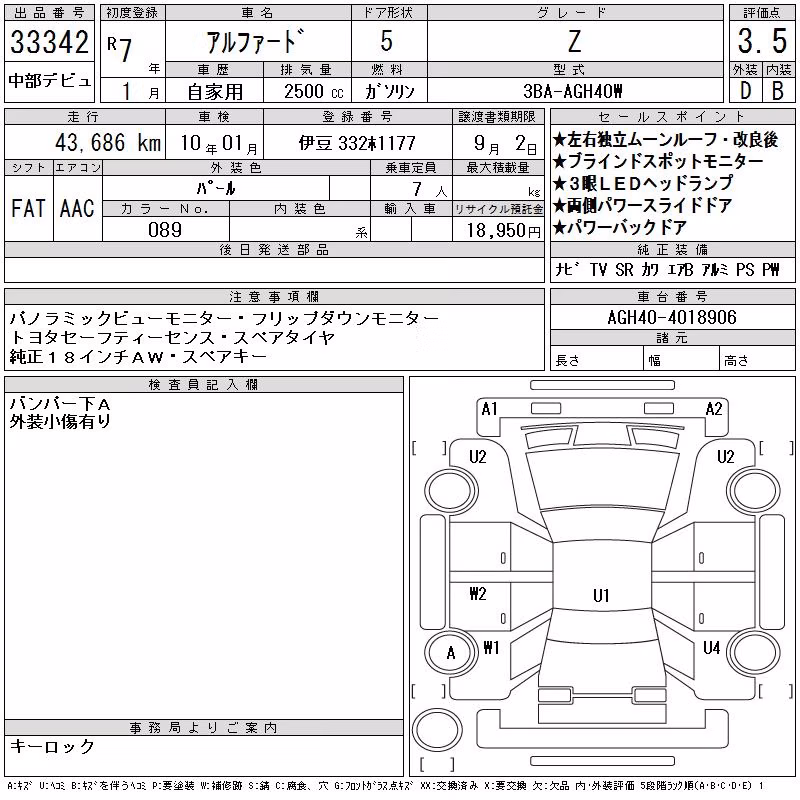800x800 pixels.
Task: Click seating capacity 7人
Action: click(429, 190)
